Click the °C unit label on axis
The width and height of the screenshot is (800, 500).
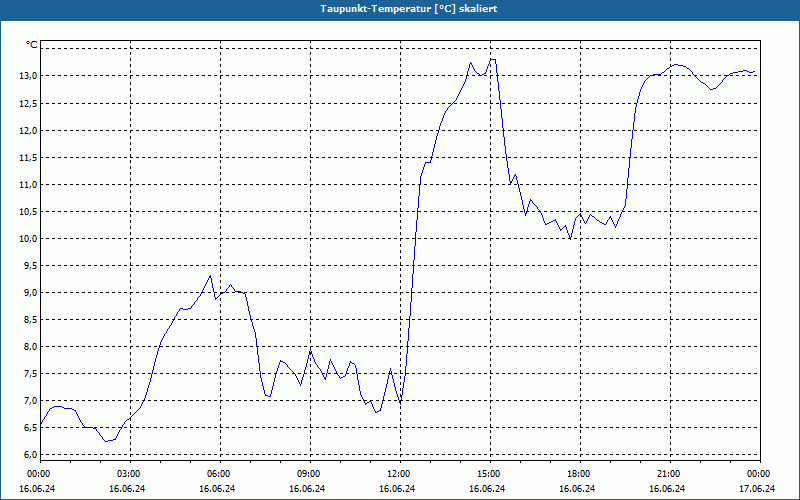(x=32, y=45)
